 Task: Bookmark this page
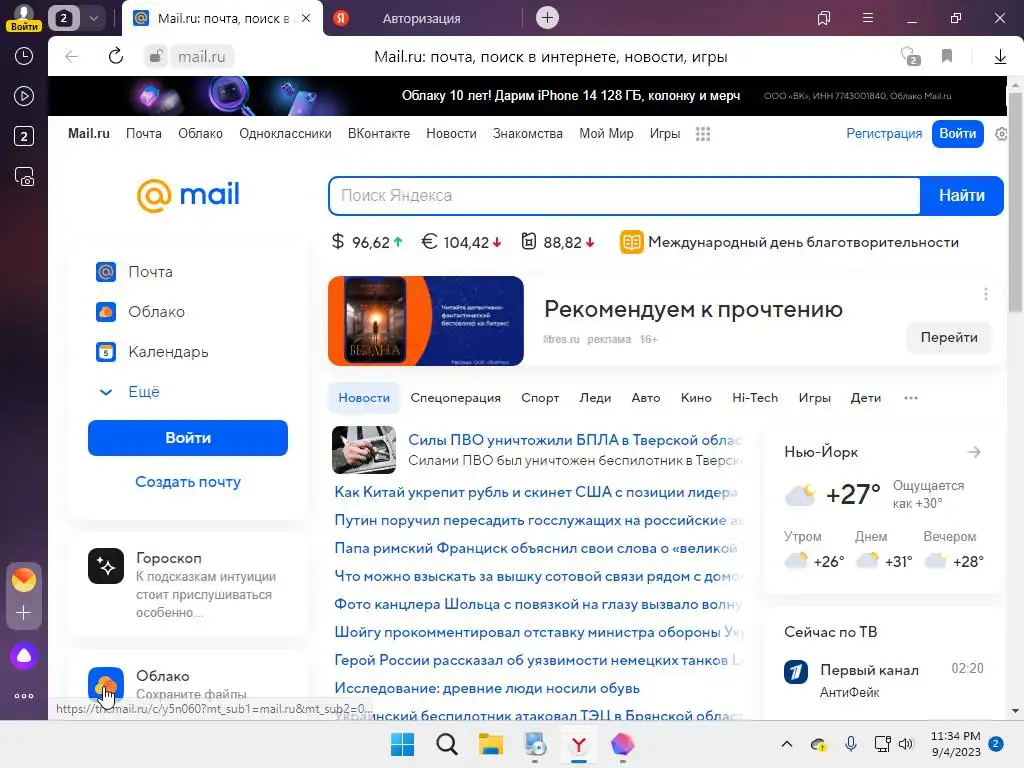click(x=947, y=56)
